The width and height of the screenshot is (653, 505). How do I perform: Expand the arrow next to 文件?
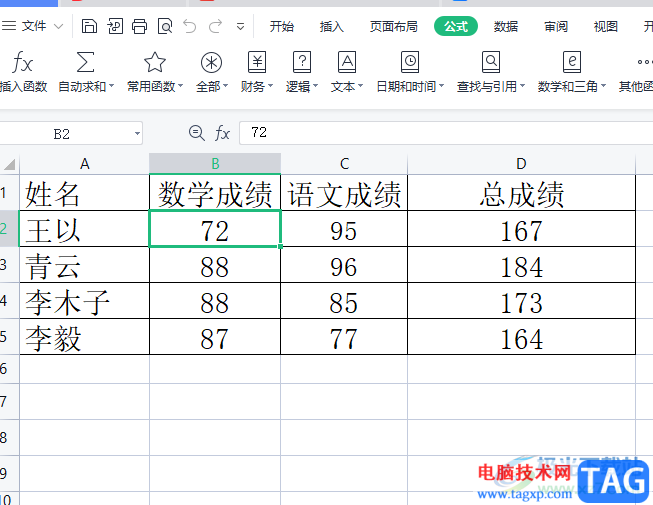tap(59, 27)
